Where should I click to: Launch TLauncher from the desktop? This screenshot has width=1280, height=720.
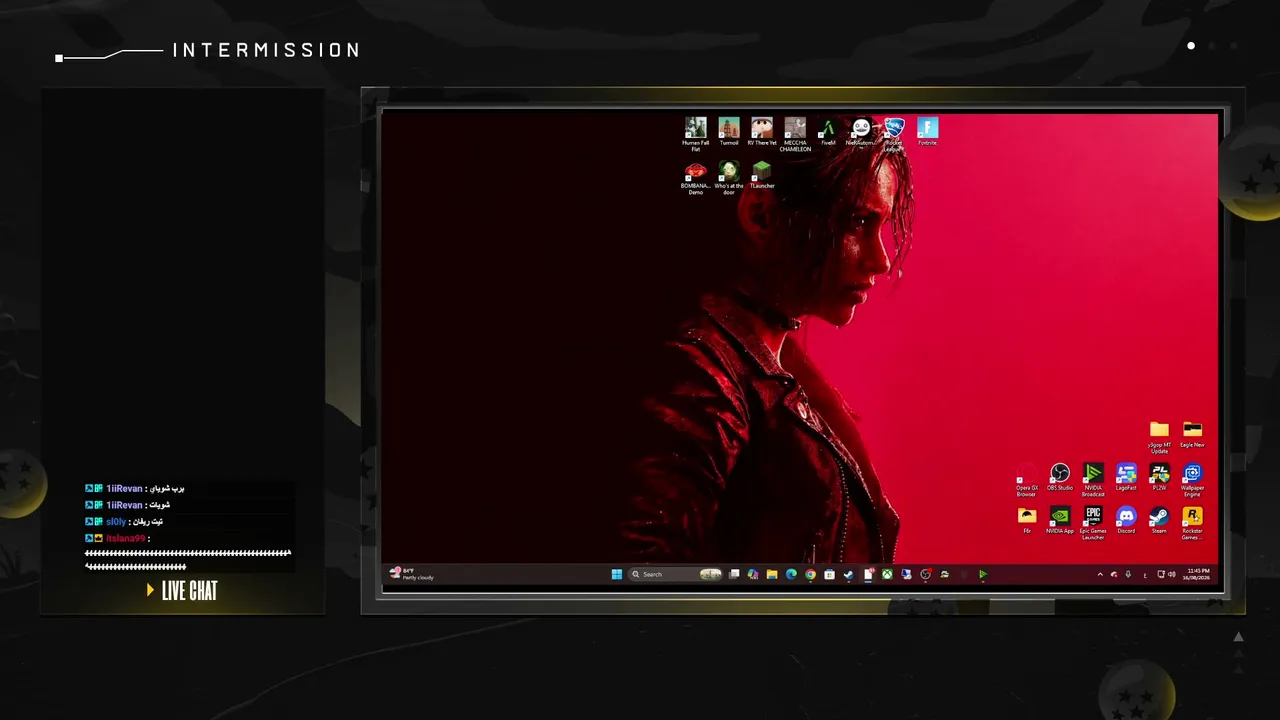(x=762, y=175)
